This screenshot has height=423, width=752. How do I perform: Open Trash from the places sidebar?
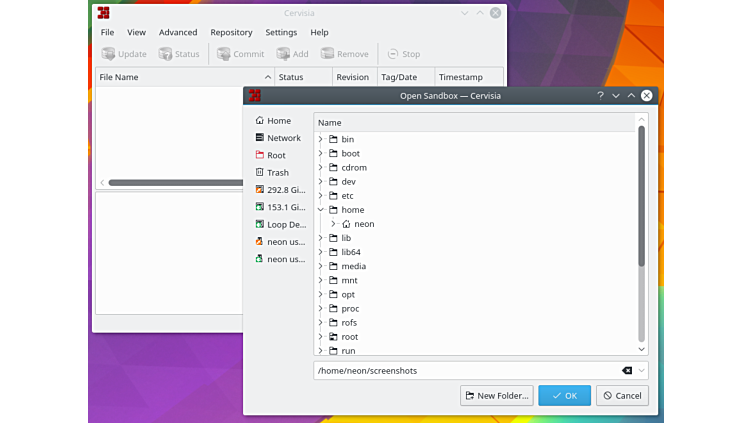pyautogui.click(x=277, y=173)
